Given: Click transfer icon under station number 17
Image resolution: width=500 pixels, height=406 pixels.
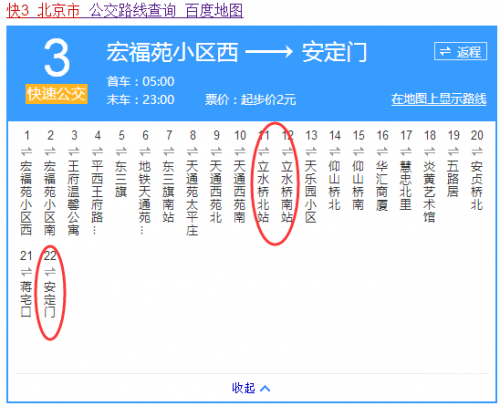Looking at the screenshot, I should coord(406,152).
